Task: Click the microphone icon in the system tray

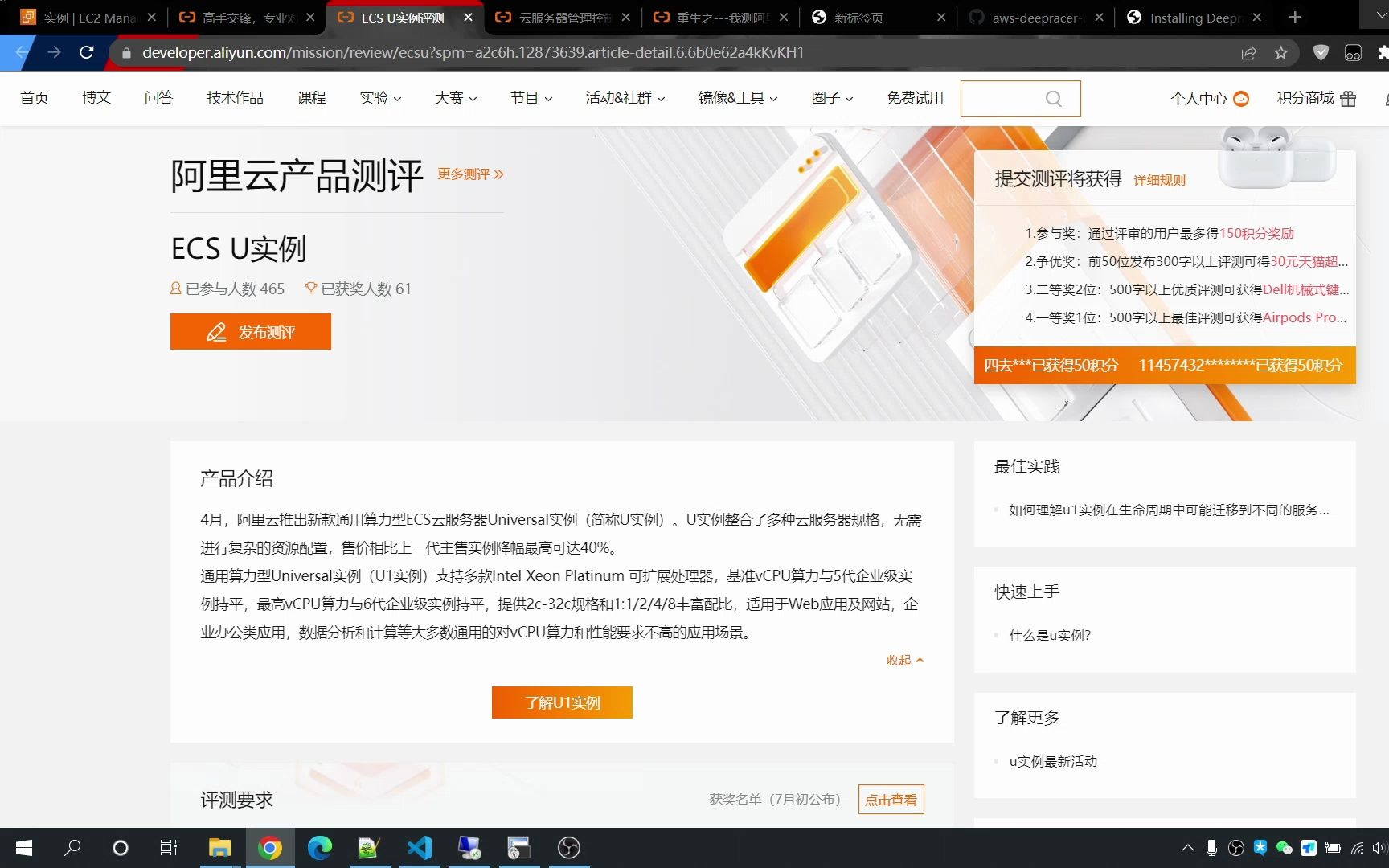Action: [1211, 848]
